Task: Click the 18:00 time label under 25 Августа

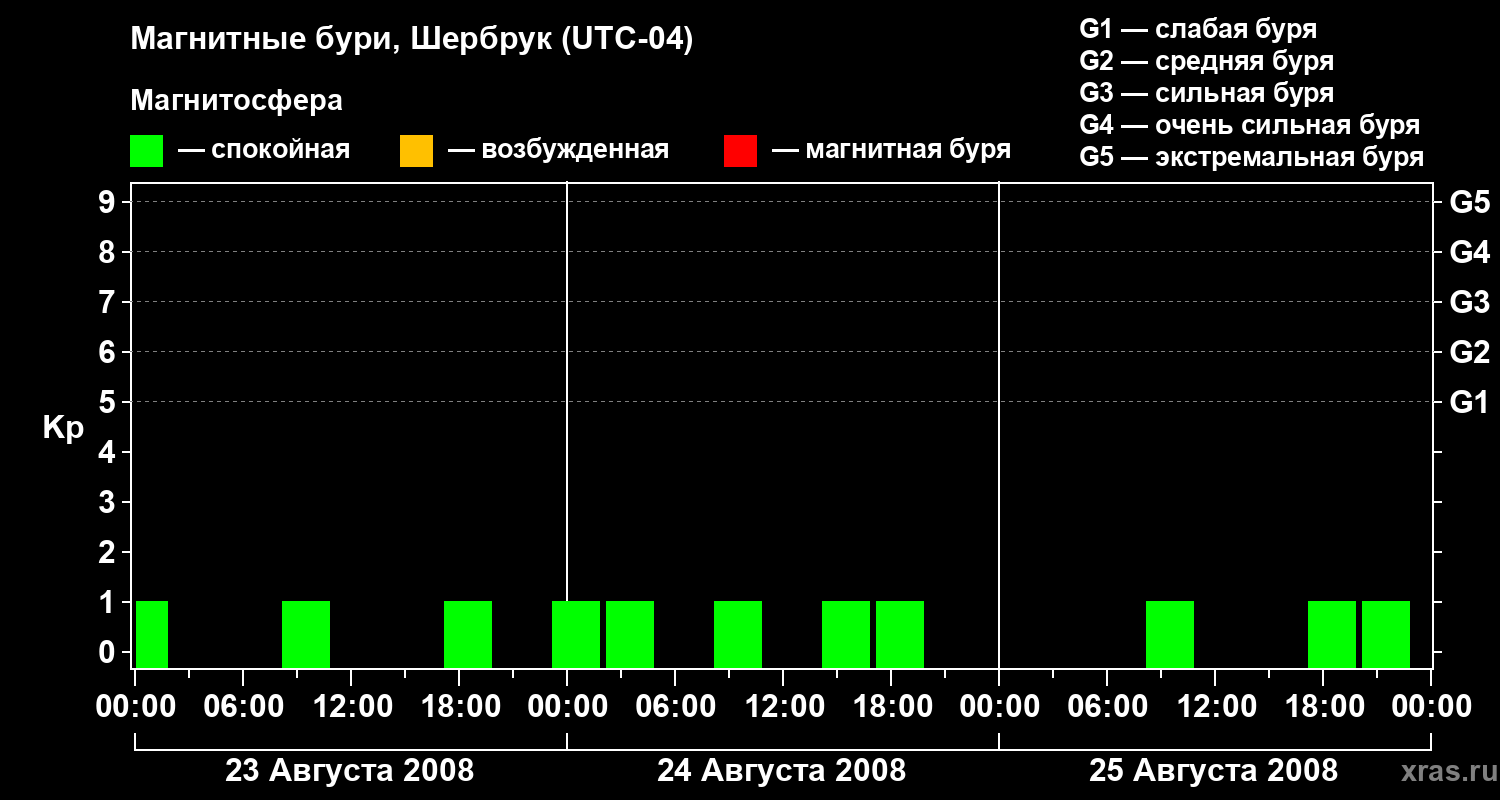Action: (x=1323, y=707)
